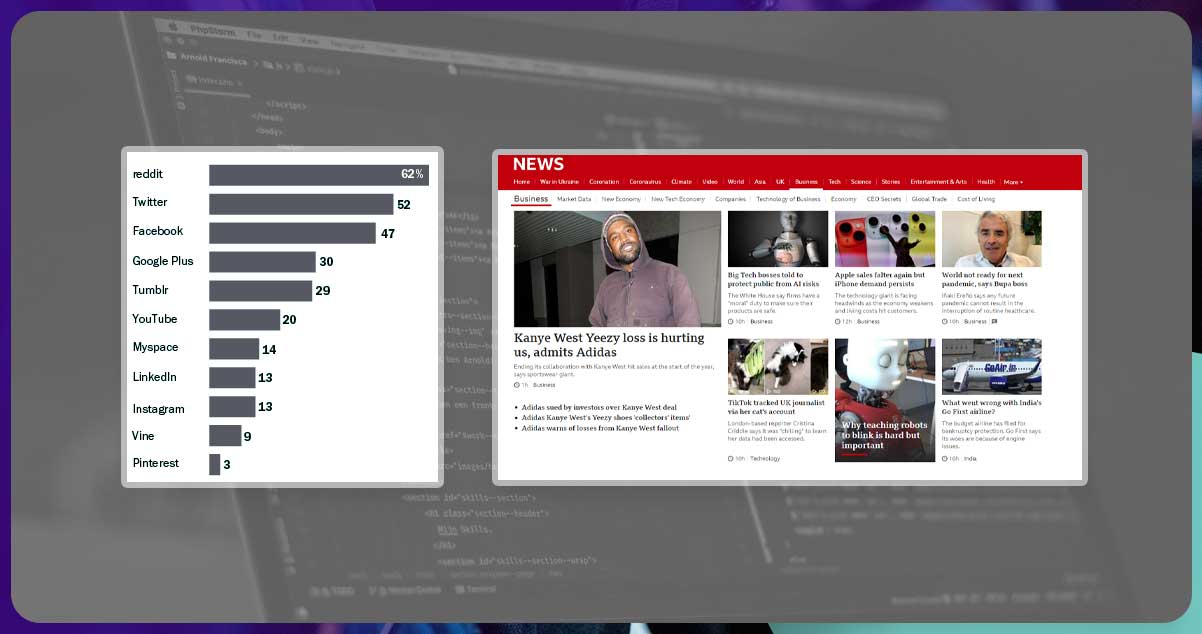Open Apple sales falter again headline

point(880,279)
